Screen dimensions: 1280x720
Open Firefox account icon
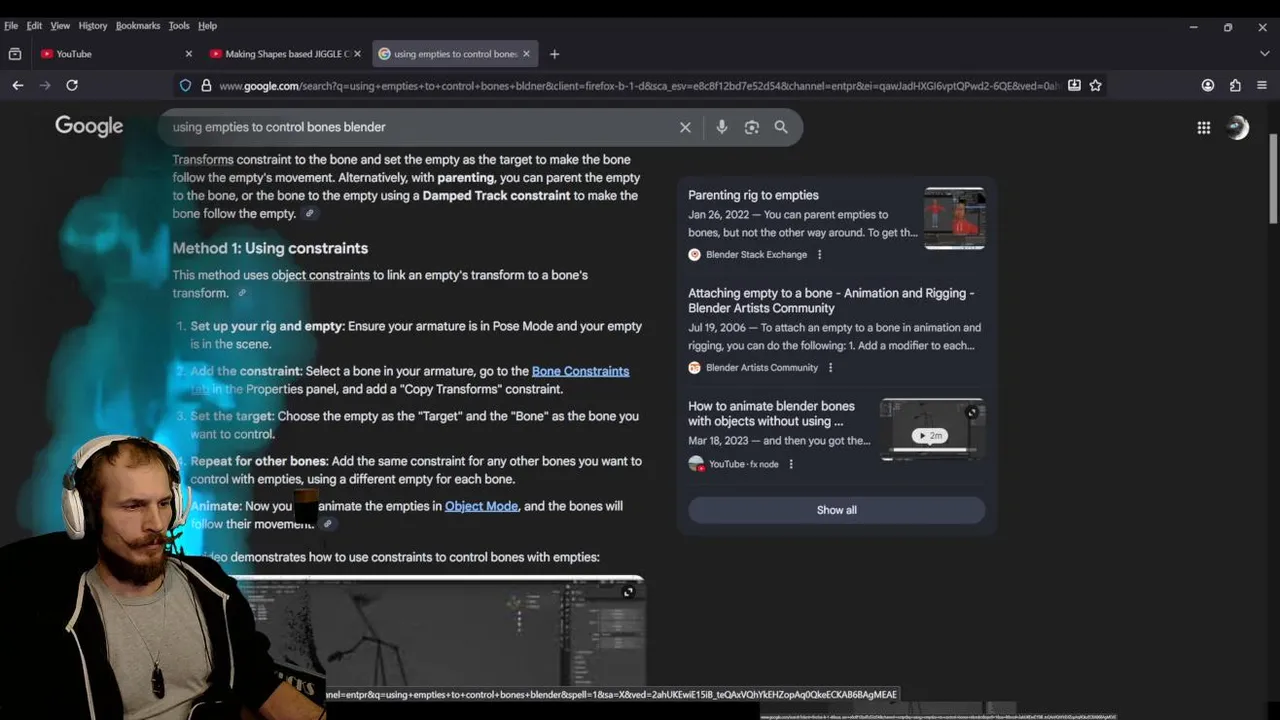[x=1208, y=86]
